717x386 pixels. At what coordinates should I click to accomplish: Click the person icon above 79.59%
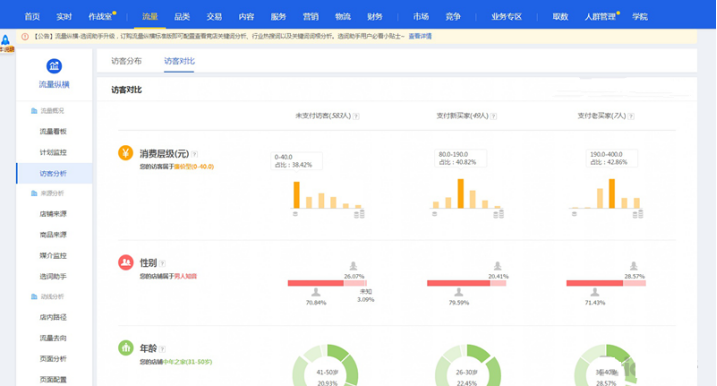pyautogui.click(x=459, y=292)
